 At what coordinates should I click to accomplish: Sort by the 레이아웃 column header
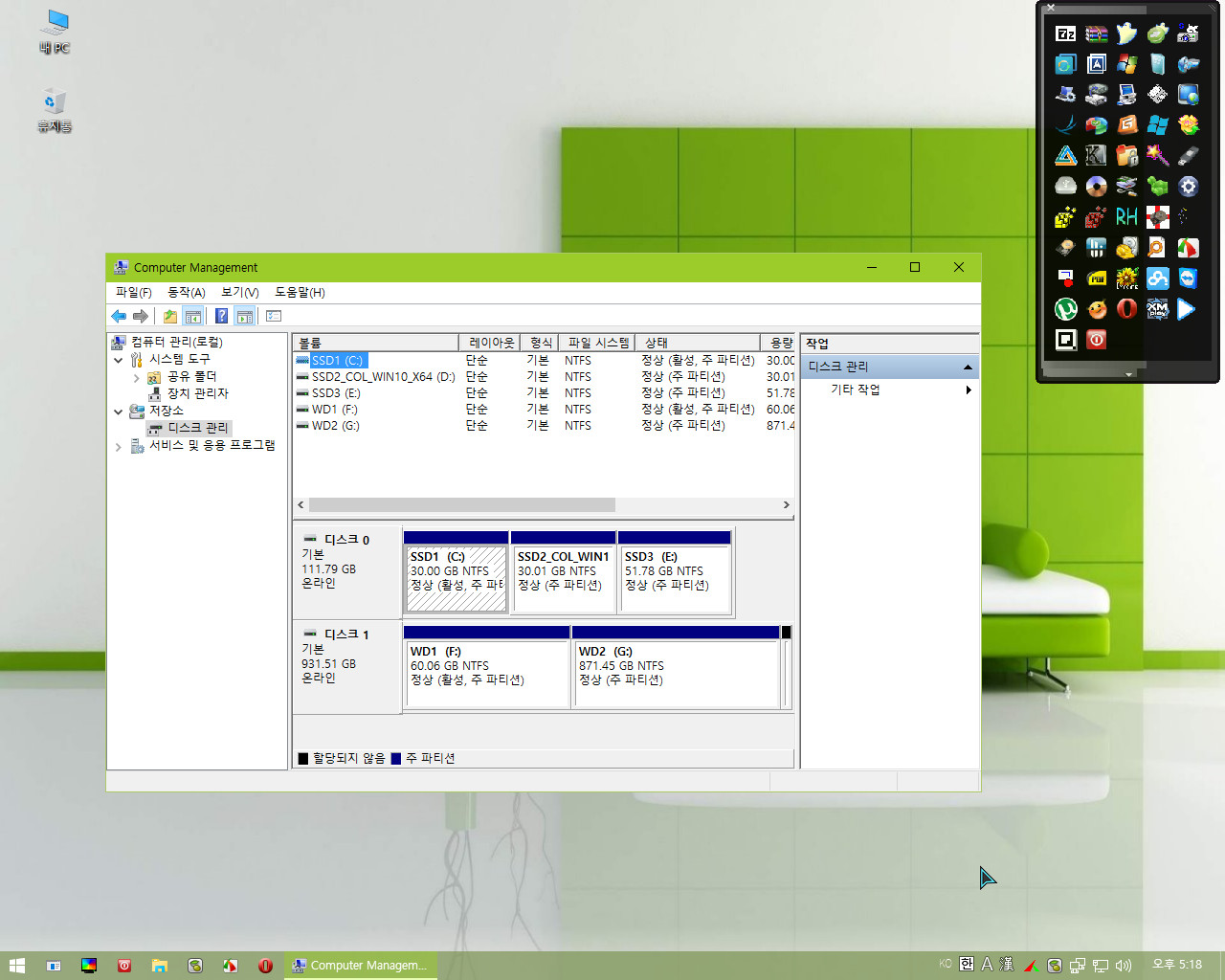[x=491, y=343]
